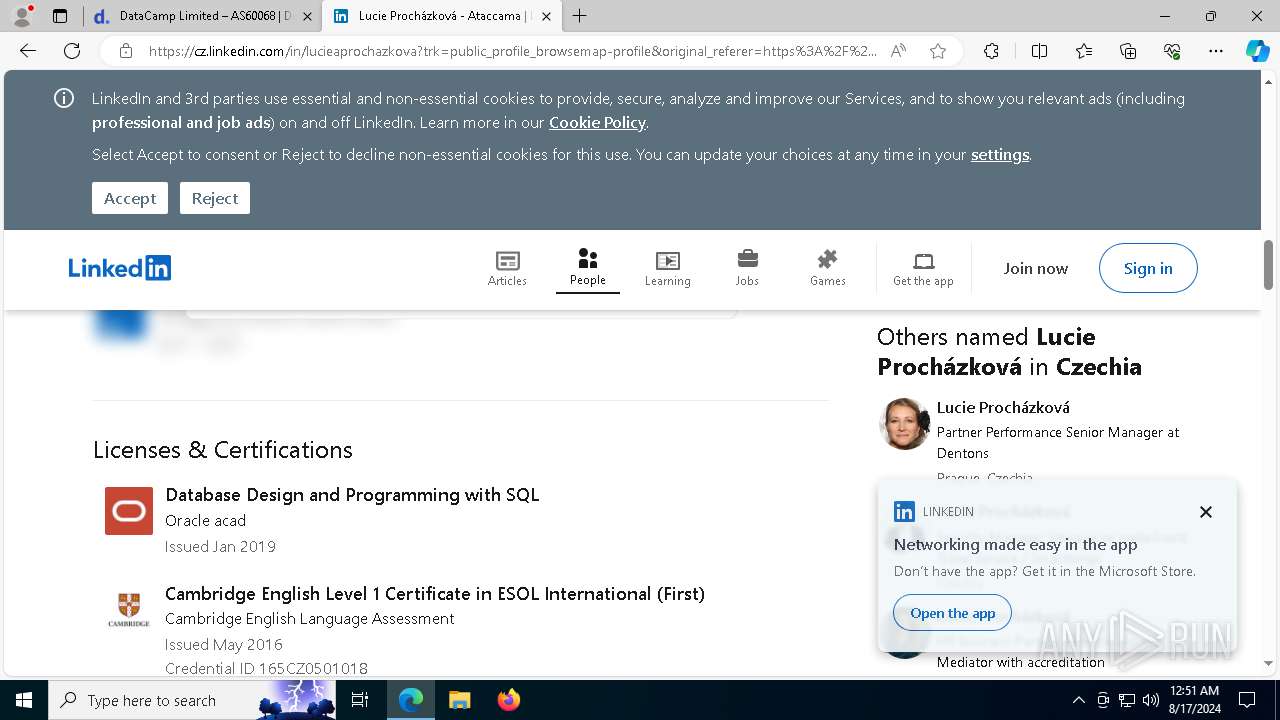The height and width of the screenshot is (720, 1280).
Task: Reject non-essential cookies
Action: click(x=215, y=198)
